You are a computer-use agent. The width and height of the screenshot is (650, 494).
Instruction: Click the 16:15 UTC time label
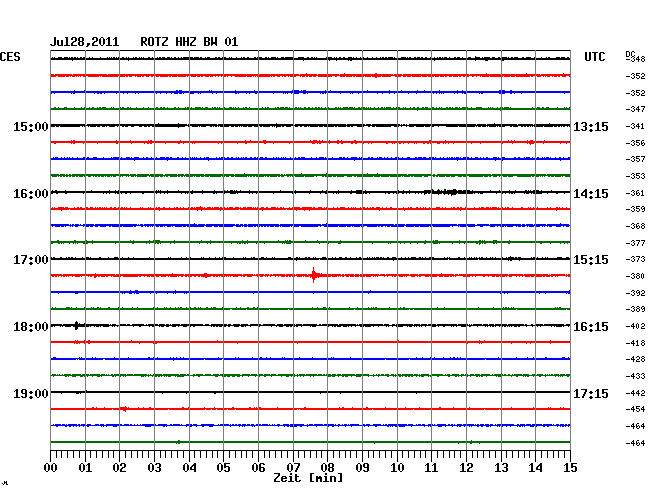(591, 327)
